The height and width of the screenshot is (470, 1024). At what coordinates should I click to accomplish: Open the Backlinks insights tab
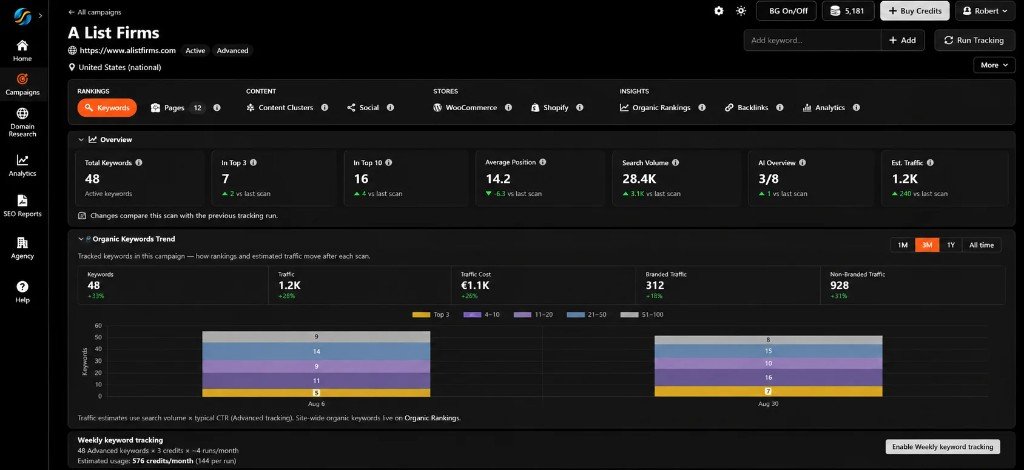(x=747, y=108)
